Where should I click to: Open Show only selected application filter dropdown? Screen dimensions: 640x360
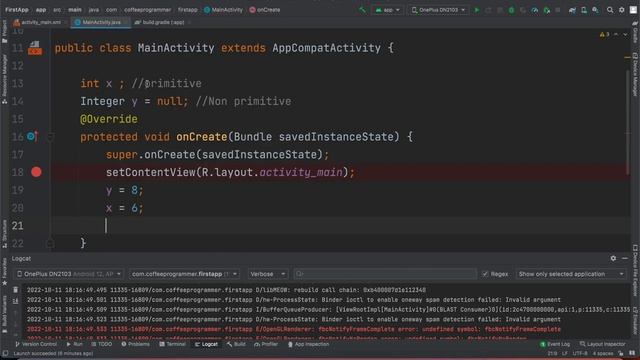tap(571, 274)
